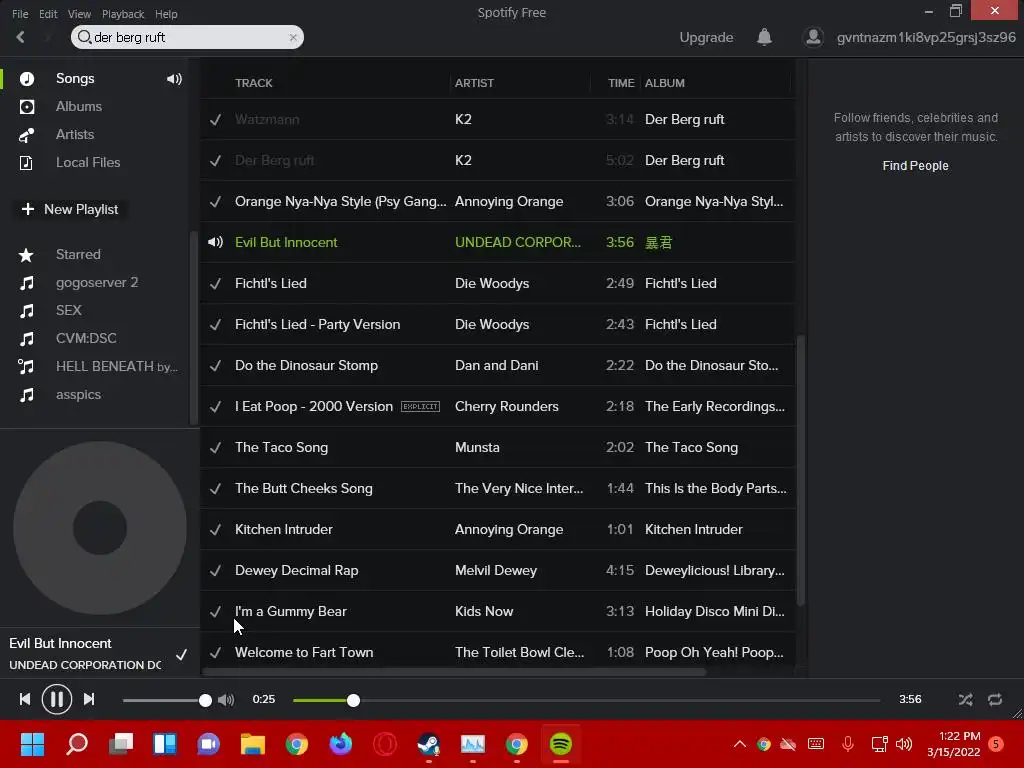The height and width of the screenshot is (768, 1024).
Task: Sort by the TRACK column header
Action: click(253, 84)
